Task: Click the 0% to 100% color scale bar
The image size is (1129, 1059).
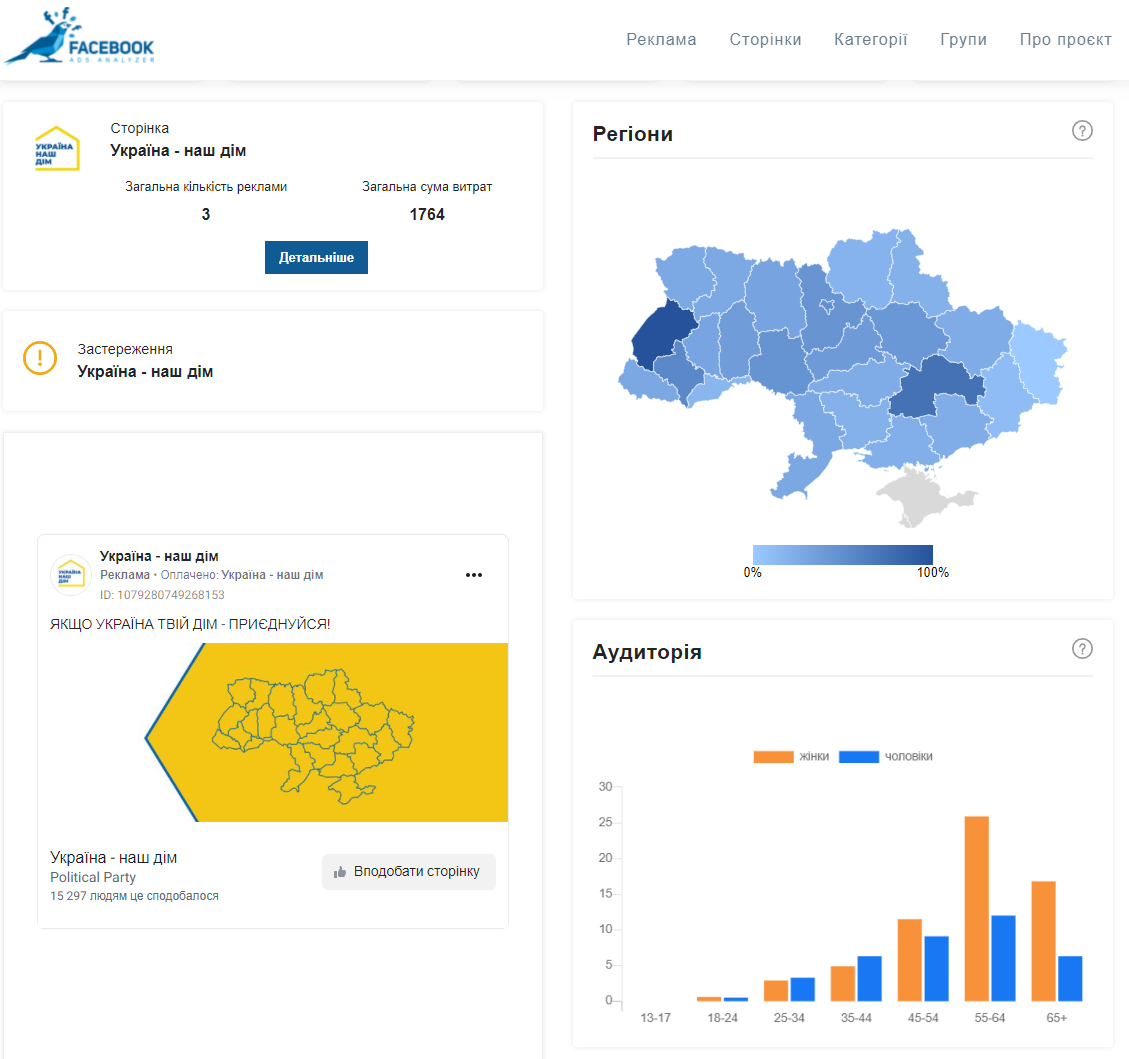Action: coord(842,554)
